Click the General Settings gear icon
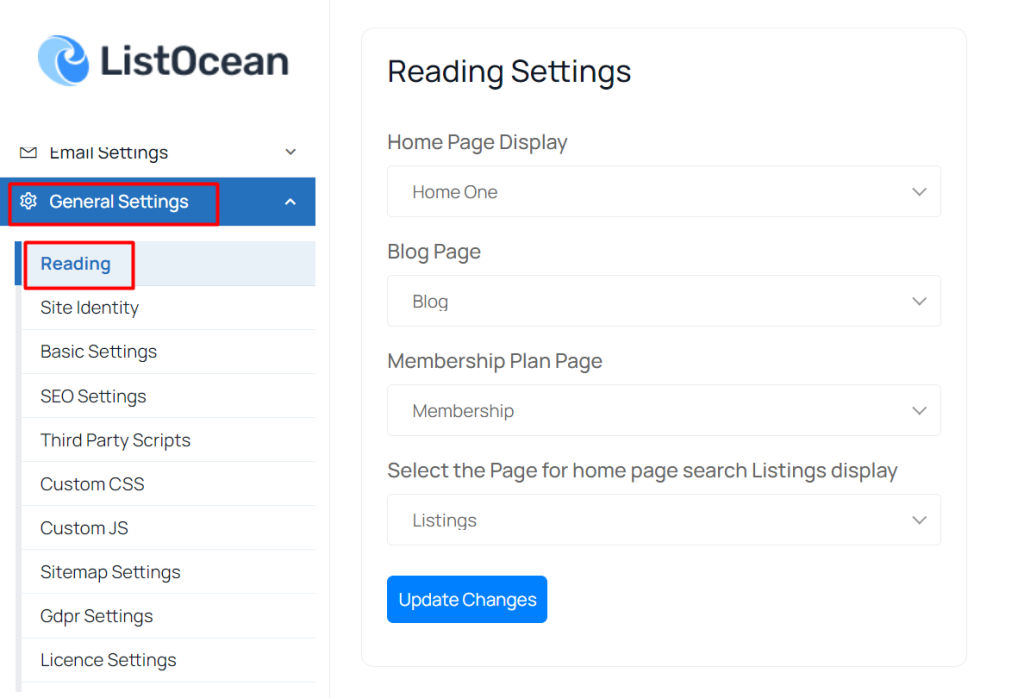This screenshot has height=698, width=1024. click(28, 201)
